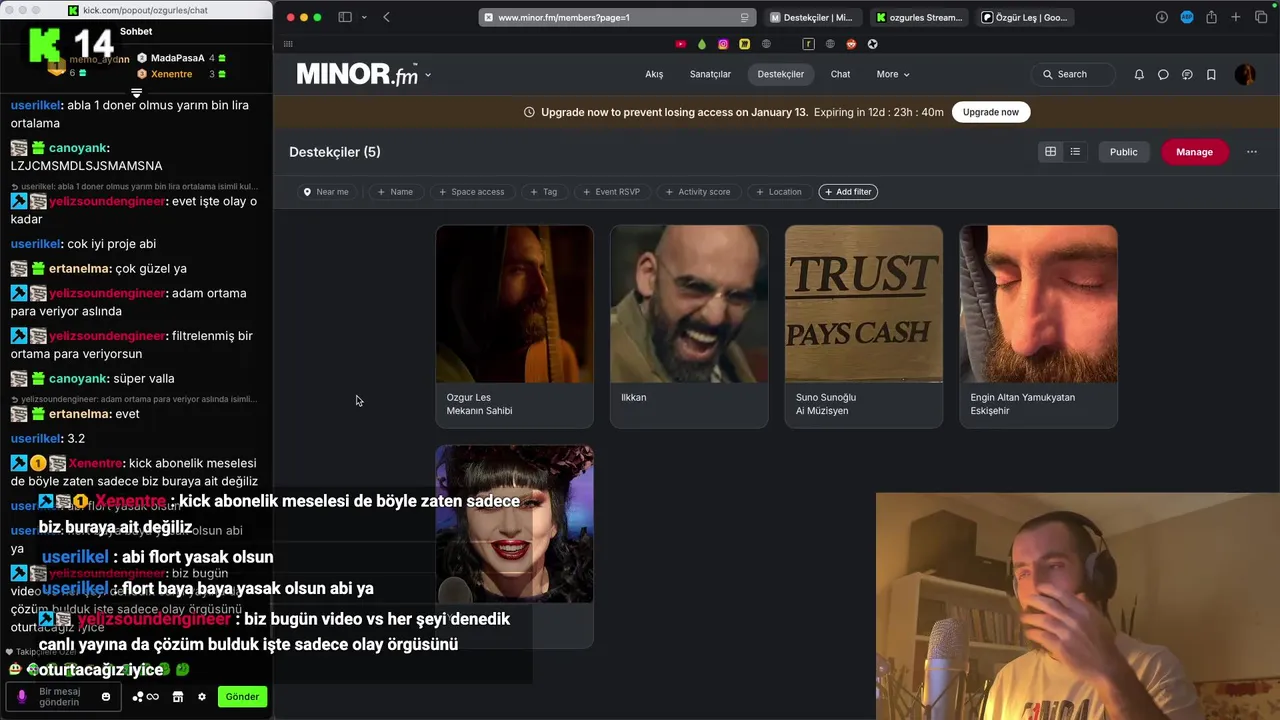This screenshot has width=1280, height=720.
Task: Click Safari sidebar toggle icon
Action: pyautogui.click(x=345, y=17)
